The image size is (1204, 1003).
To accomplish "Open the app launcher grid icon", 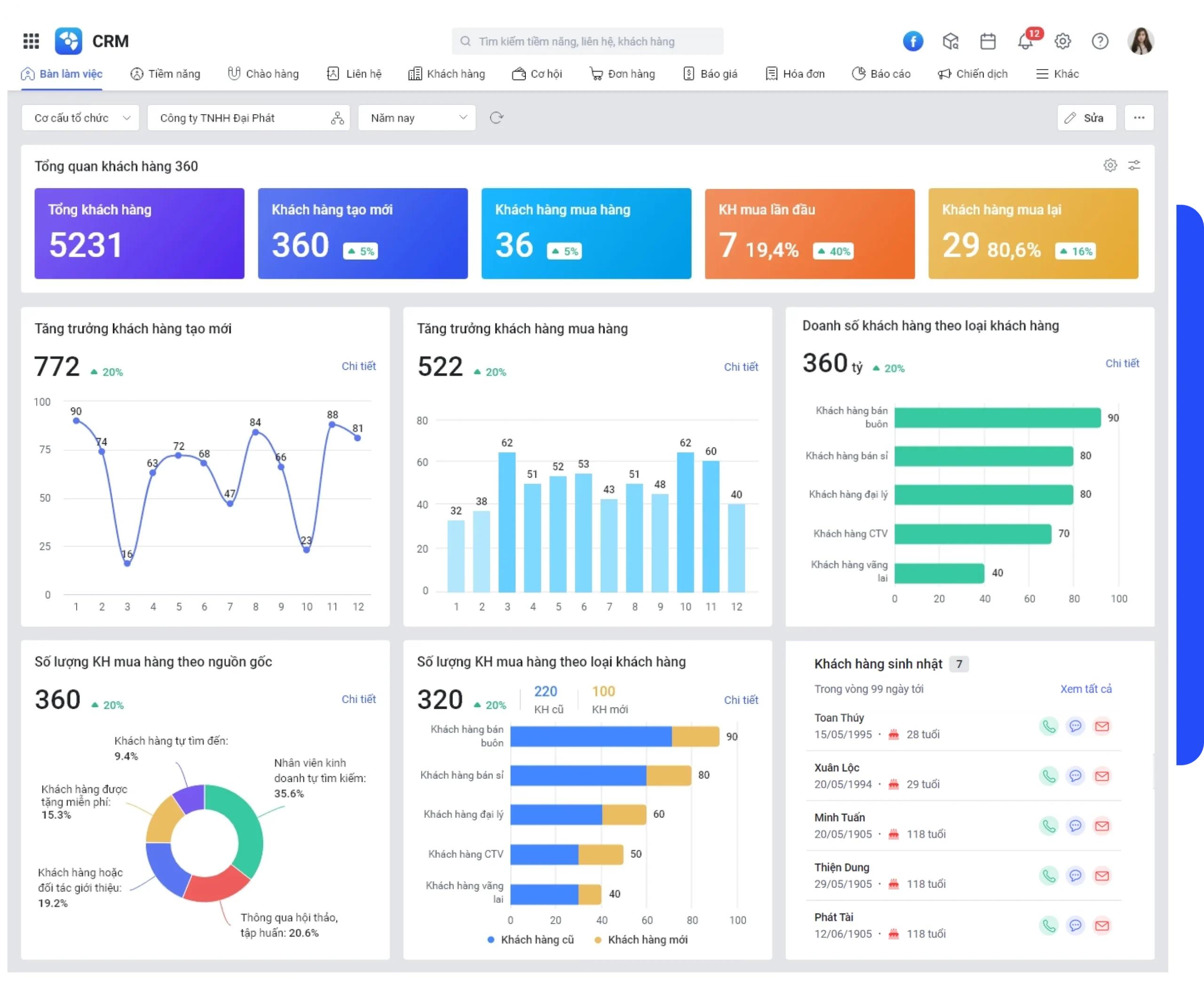I will point(31,41).
